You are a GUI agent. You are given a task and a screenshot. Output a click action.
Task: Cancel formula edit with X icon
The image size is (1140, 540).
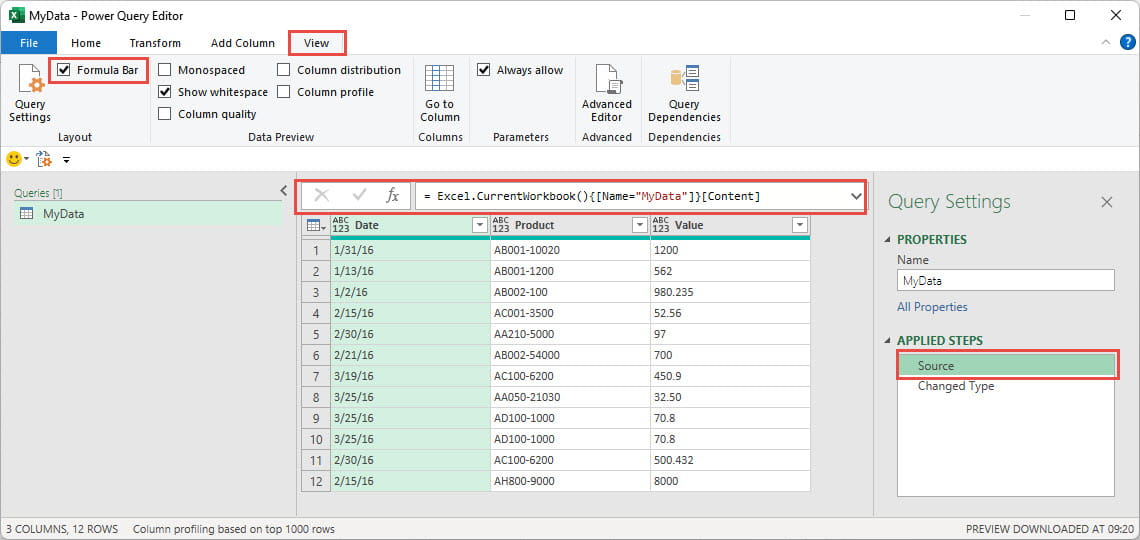pos(321,196)
